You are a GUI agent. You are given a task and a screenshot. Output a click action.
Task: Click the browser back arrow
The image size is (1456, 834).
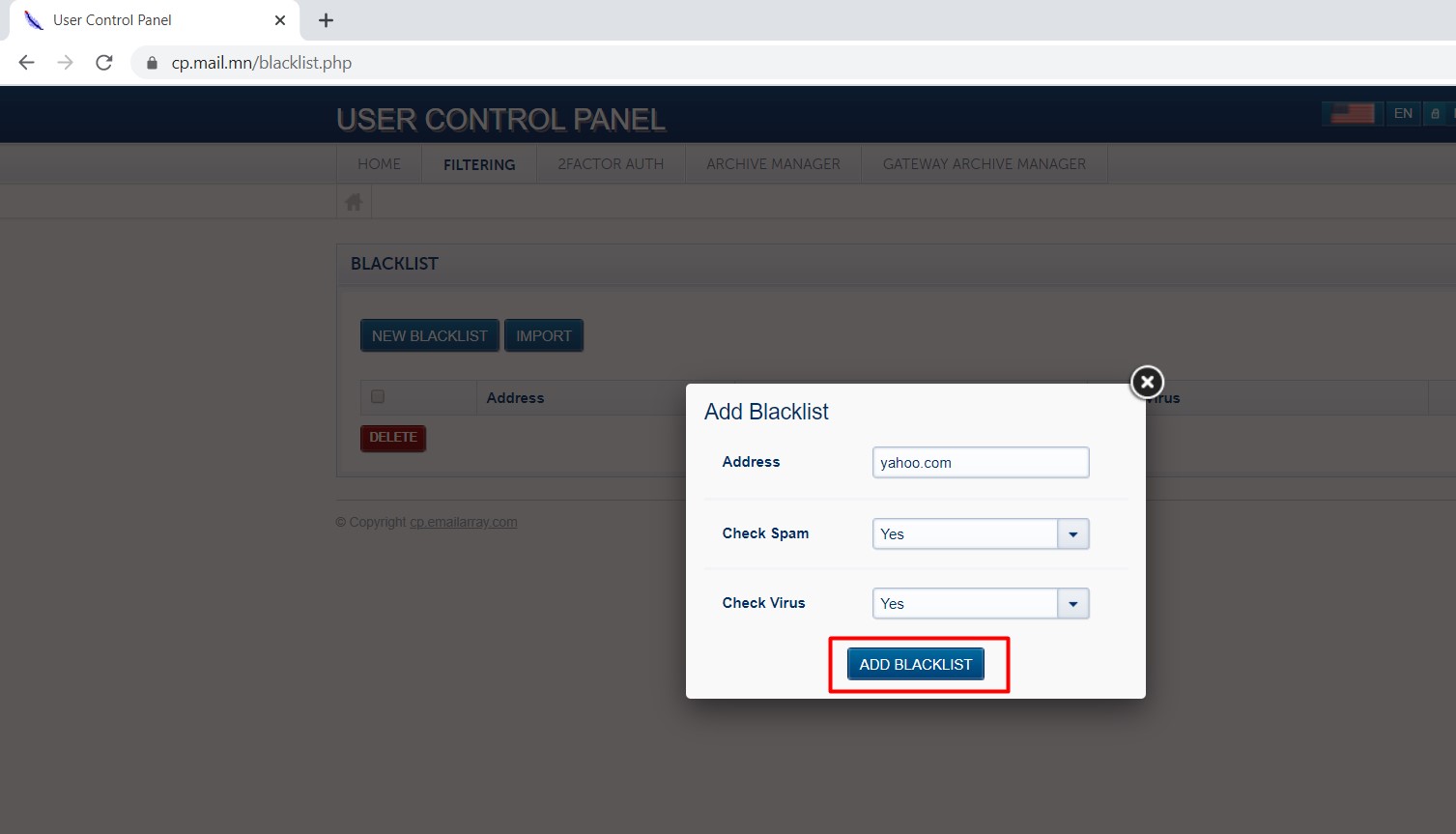pyautogui.click(x=26, y=63)
